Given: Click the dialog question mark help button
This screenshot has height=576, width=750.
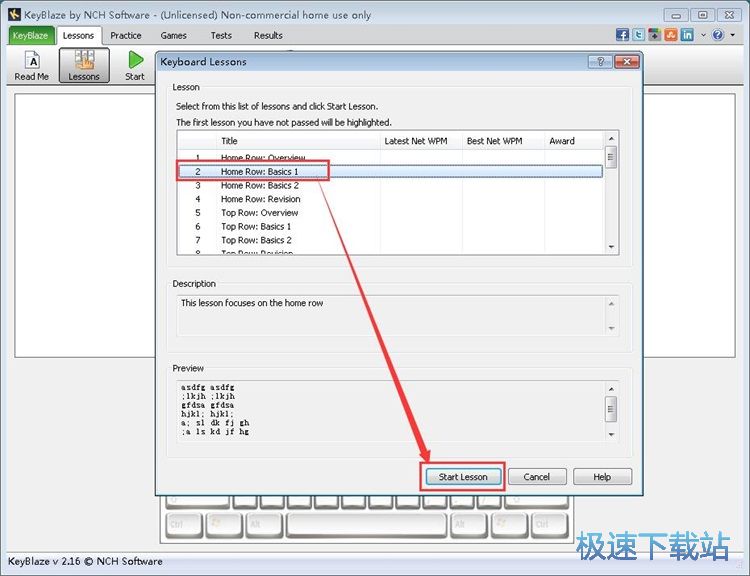Looking at the screenshot, I should [x=600, y=62].
